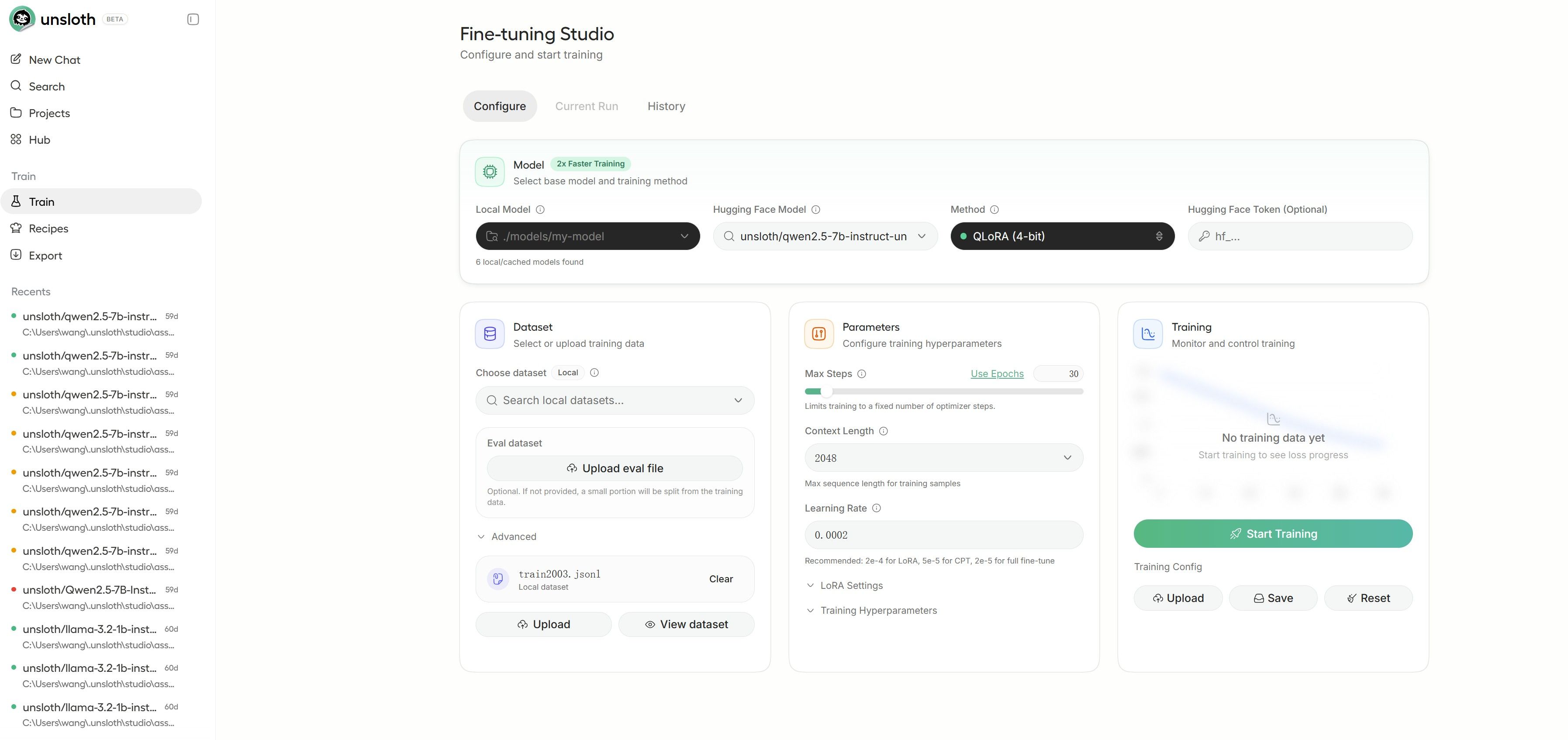Adjust the Max Steps slider
The width and height of the screenshot is (1568, 740).
click(826, 391)
